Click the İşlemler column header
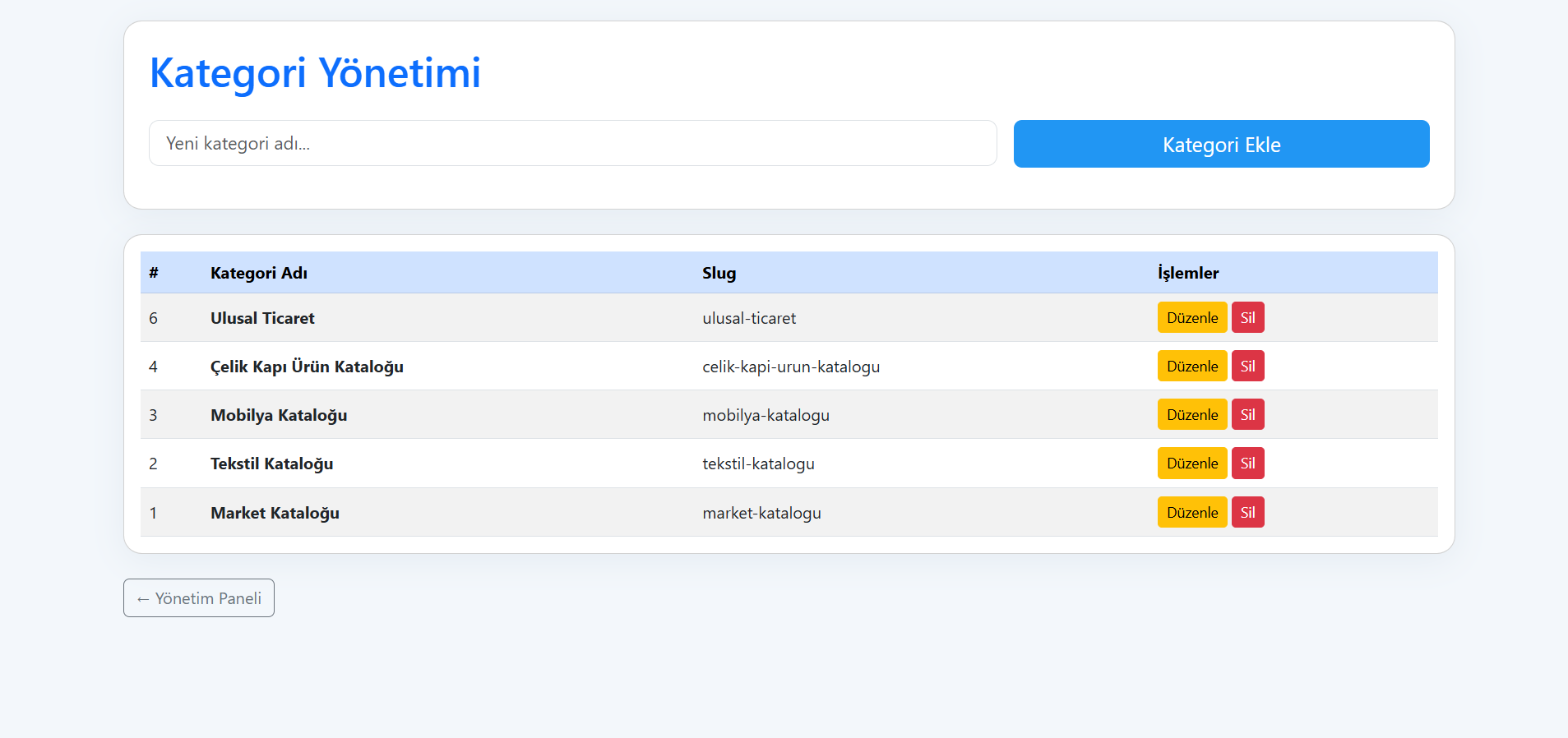The height and width of the screenshot is (738, 1568). click(x=1188, y=273)
